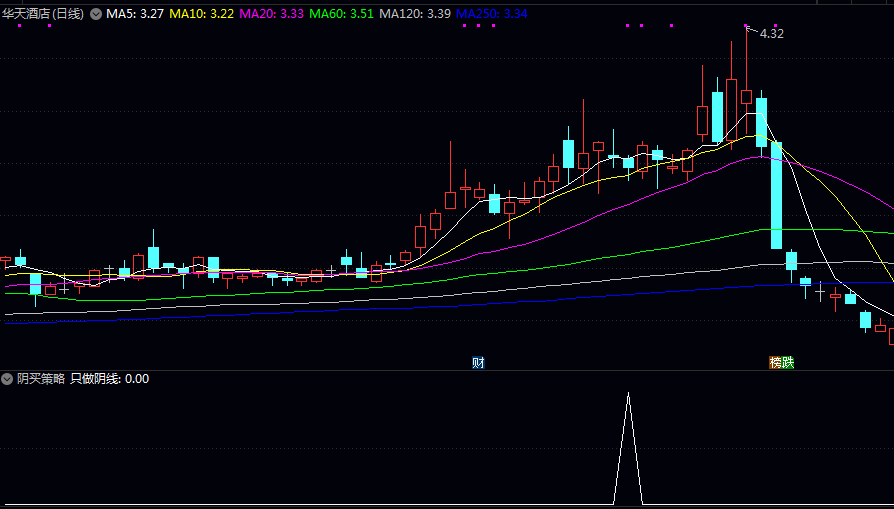Select the yellow MA10: 3.22 label

(202, 14)
